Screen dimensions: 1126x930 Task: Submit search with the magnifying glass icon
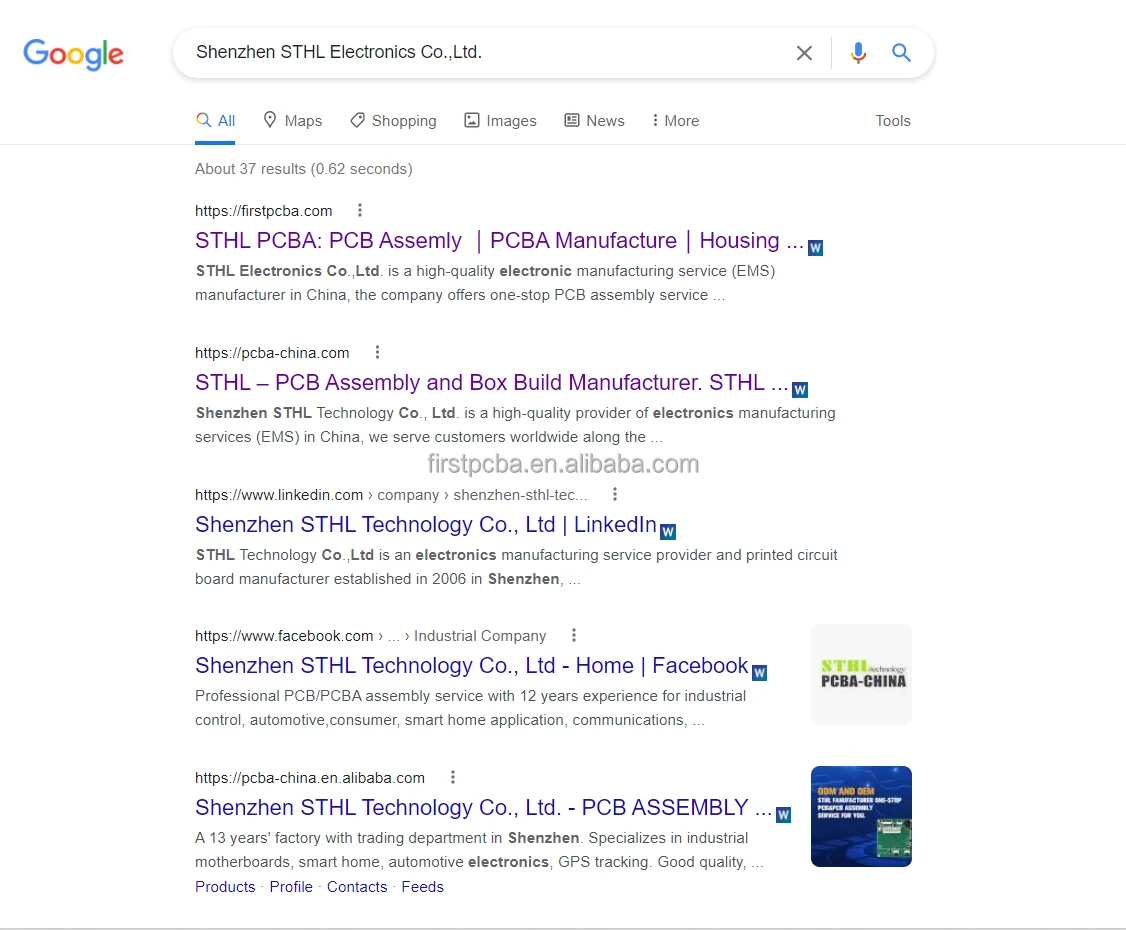pos(901,52)
